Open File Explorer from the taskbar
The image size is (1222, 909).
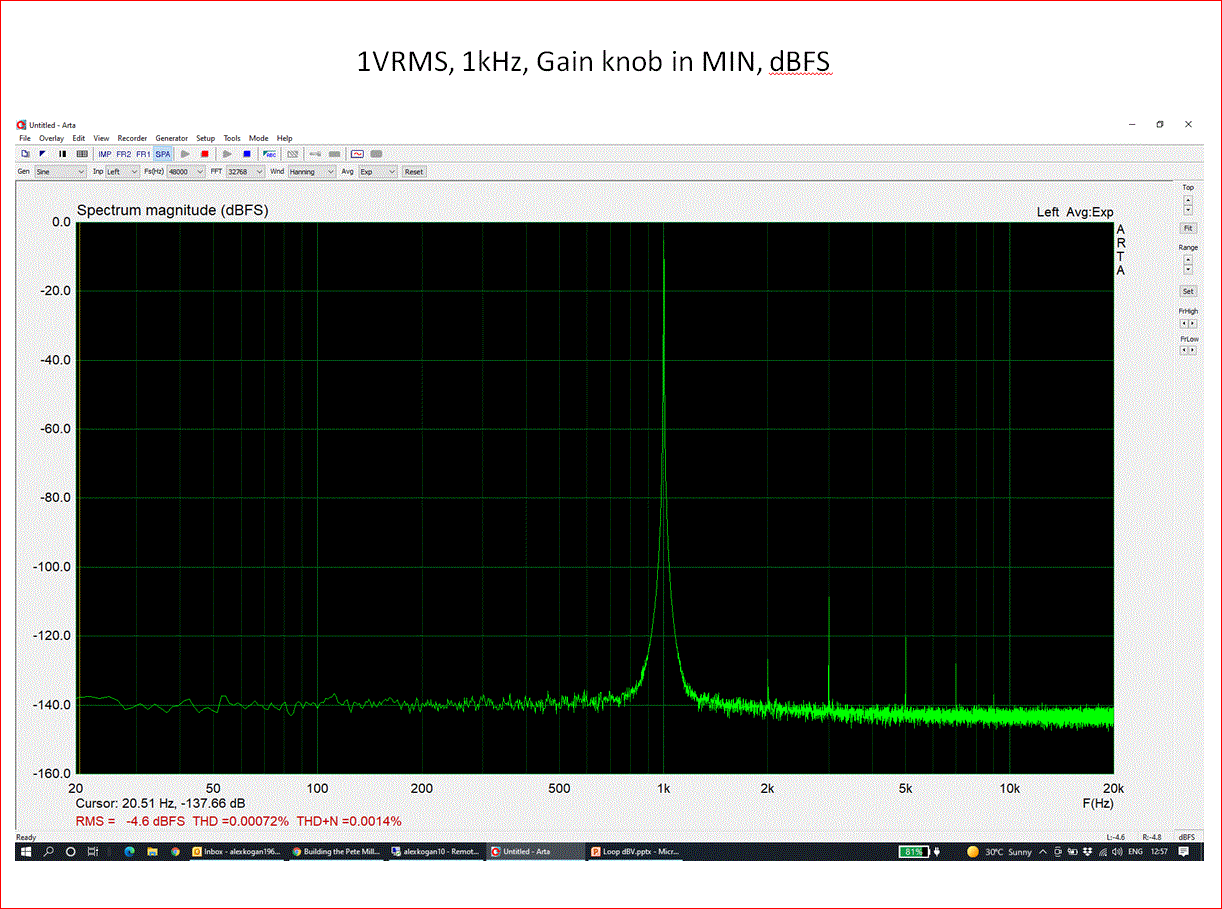[x=152, y=852]
